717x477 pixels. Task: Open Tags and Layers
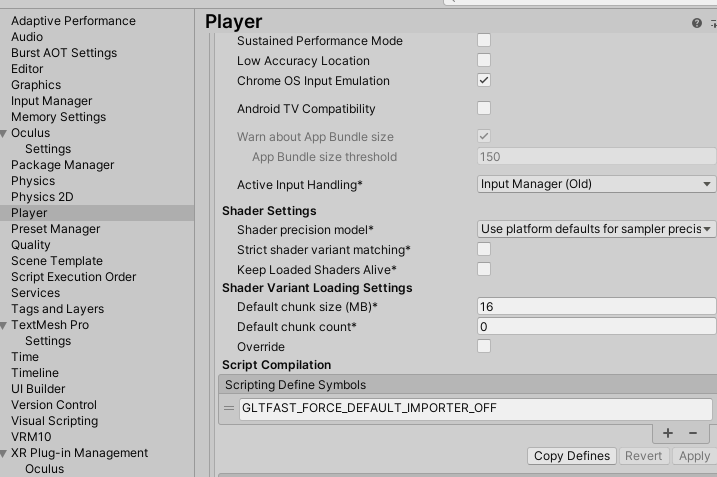pyautogui.click(x=58, y=309)
